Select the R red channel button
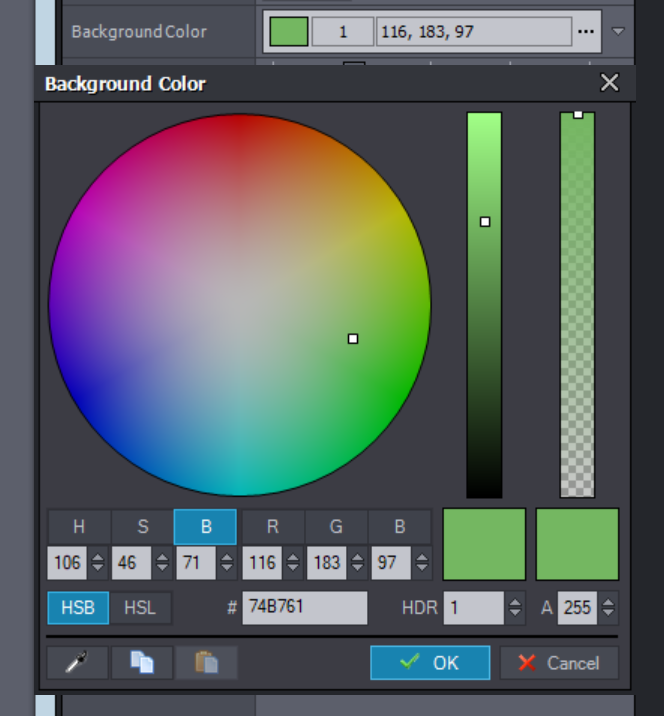 (272, 527)
